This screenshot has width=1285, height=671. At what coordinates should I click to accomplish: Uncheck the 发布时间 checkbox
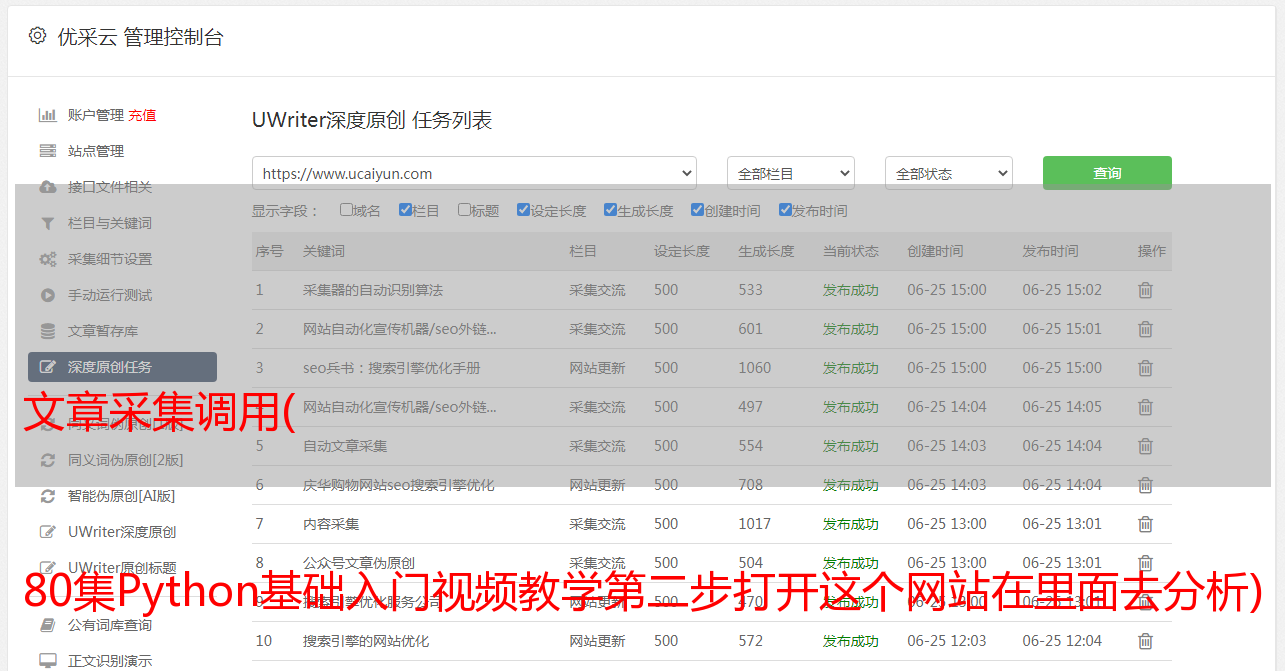785,210
